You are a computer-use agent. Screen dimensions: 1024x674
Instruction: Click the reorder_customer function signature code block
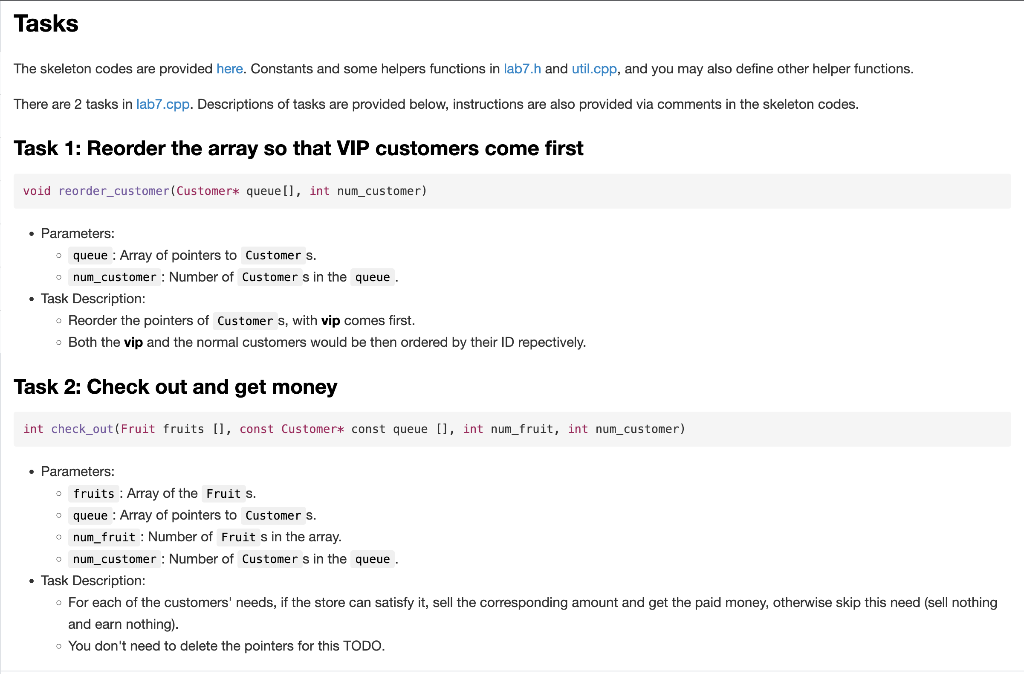[x=512, y=191]
